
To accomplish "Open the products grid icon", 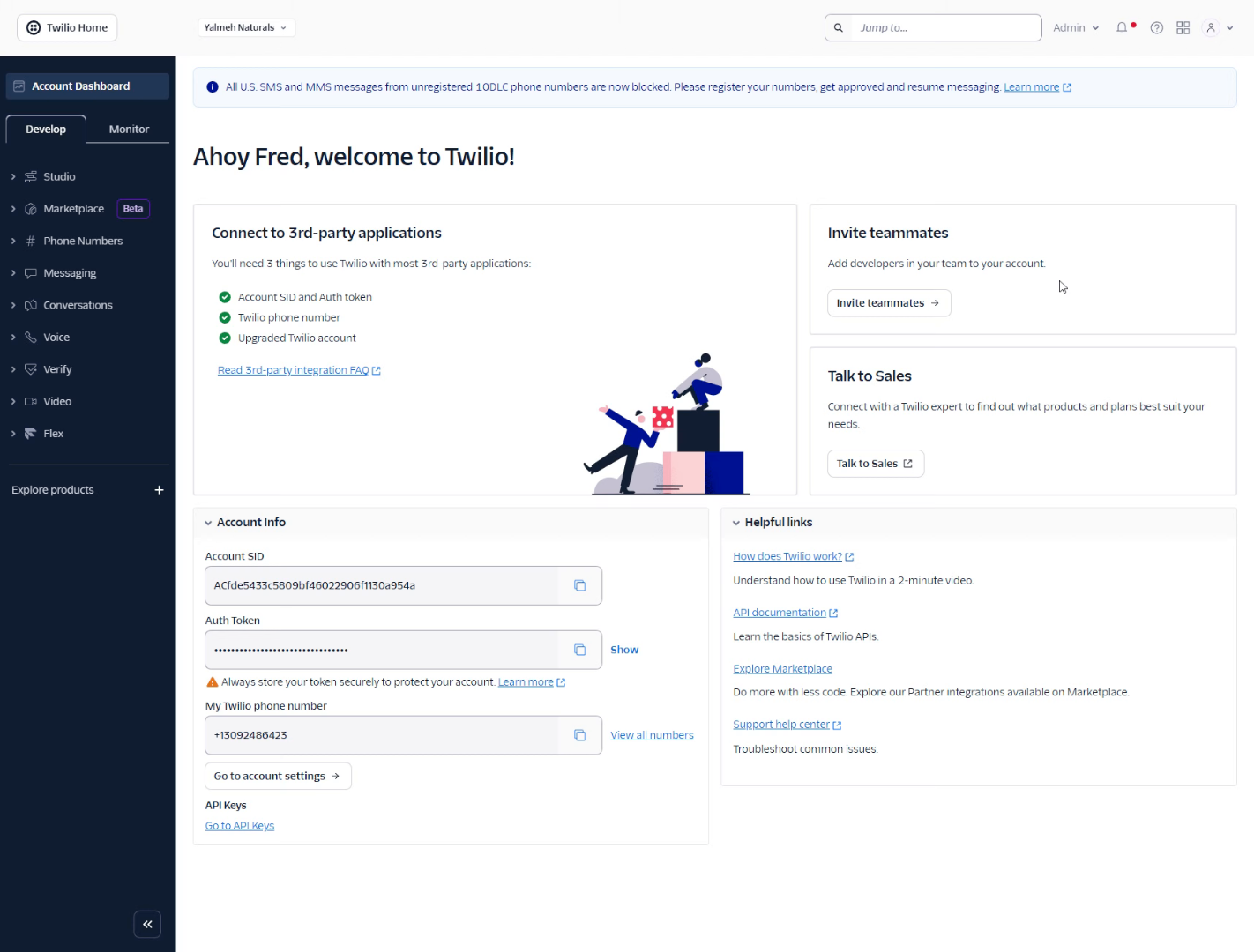I will [1183, 27].
